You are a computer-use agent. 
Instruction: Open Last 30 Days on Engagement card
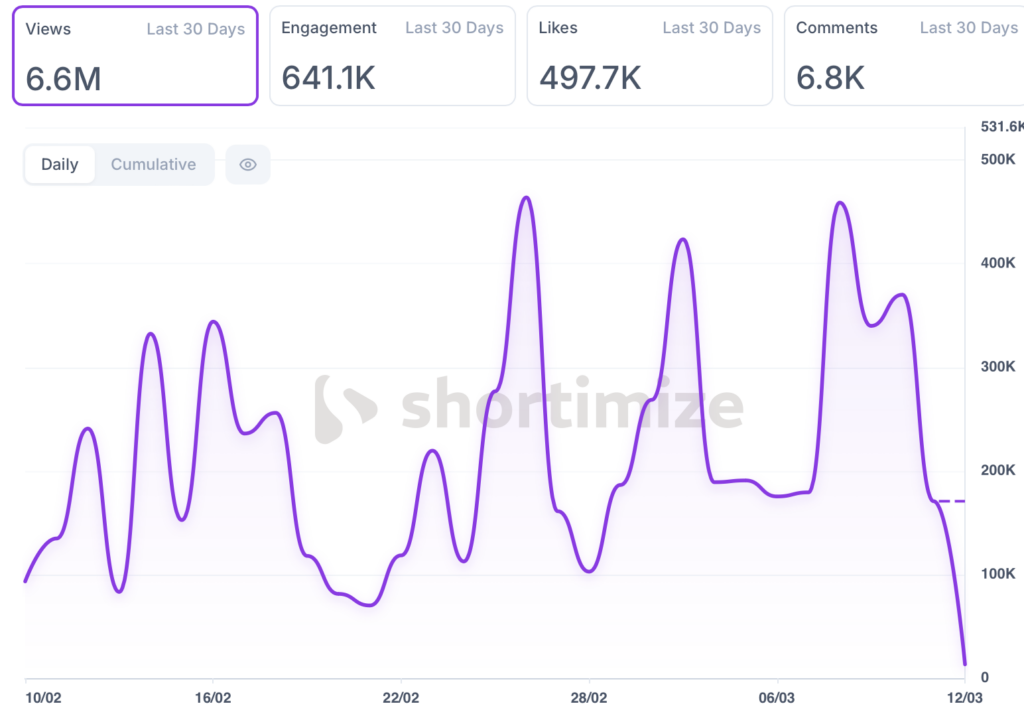(x=454, y=29)
